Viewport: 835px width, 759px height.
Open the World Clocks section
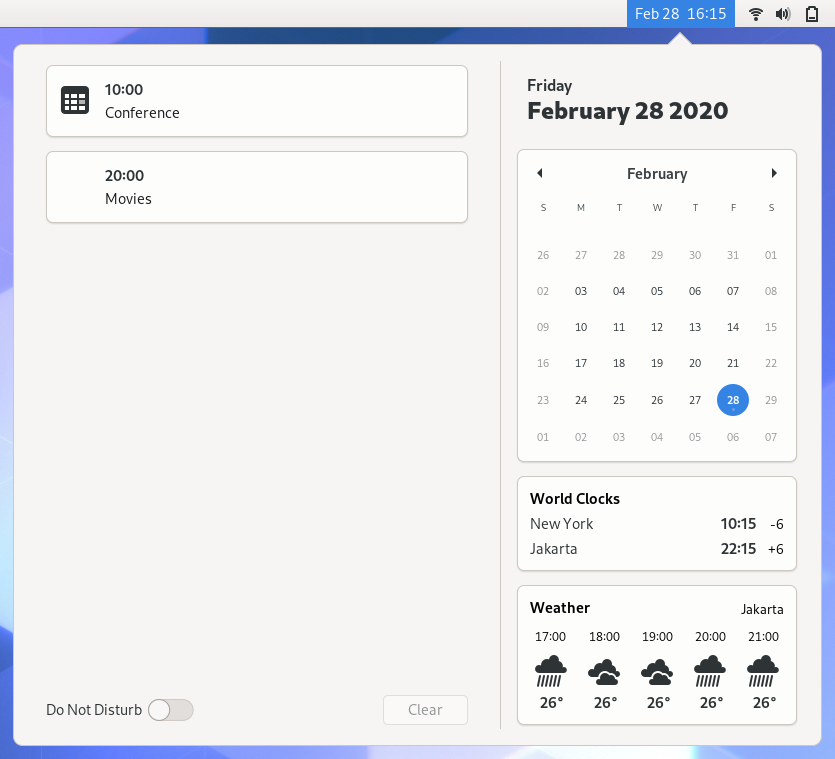point(656,524)
